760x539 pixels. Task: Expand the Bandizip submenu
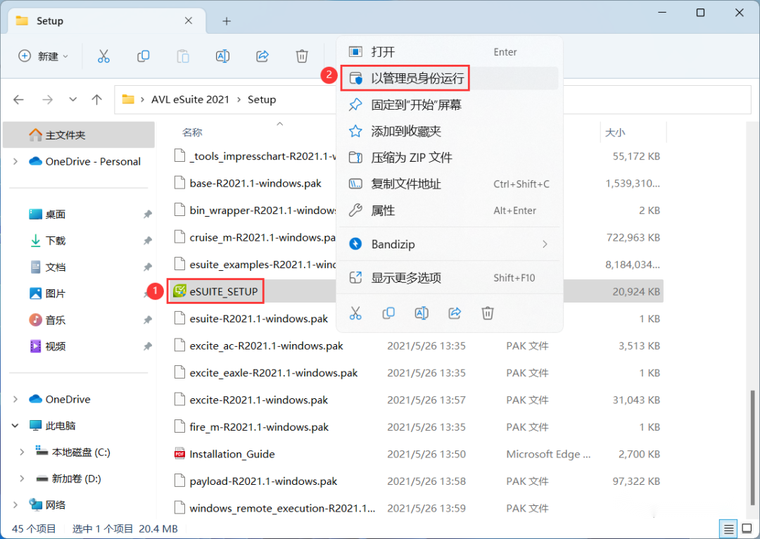(x=450, y=244)
